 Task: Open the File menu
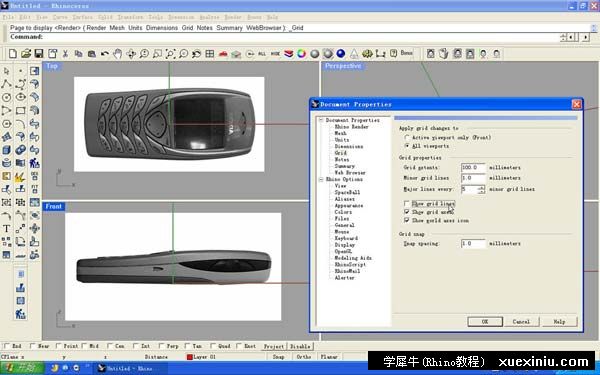point(8,17)
